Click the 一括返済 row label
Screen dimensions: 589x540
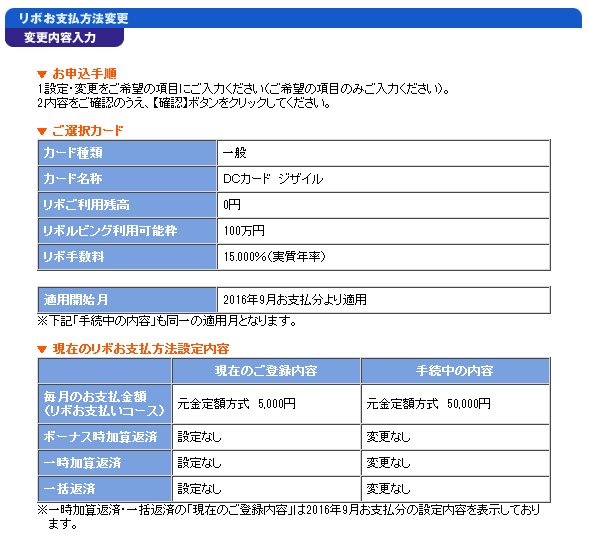104,489
